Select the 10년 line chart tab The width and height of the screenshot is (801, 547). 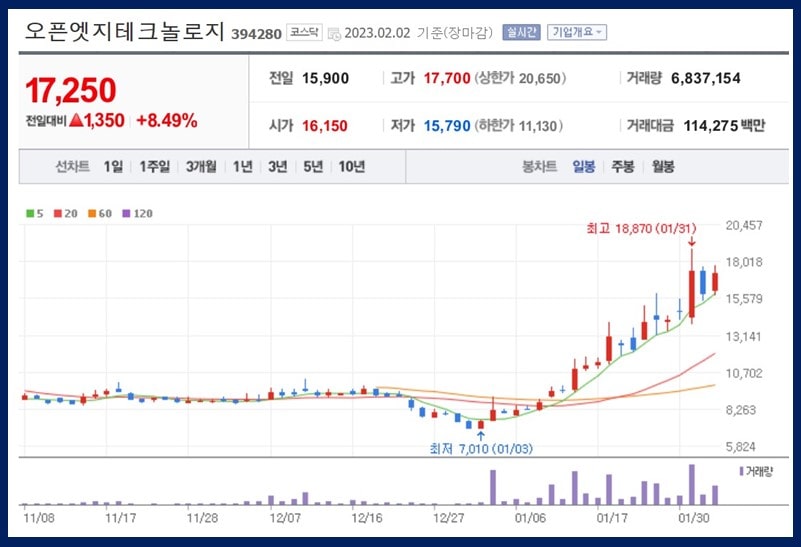pyautogui.click(x=351, y=167)
